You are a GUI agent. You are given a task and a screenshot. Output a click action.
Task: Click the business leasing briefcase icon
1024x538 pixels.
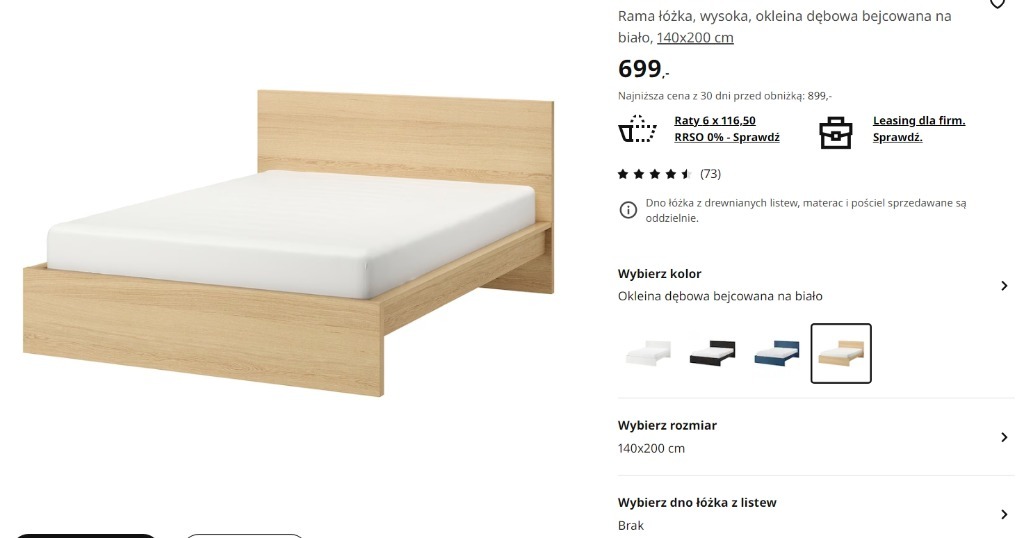(x=836, y=133)
